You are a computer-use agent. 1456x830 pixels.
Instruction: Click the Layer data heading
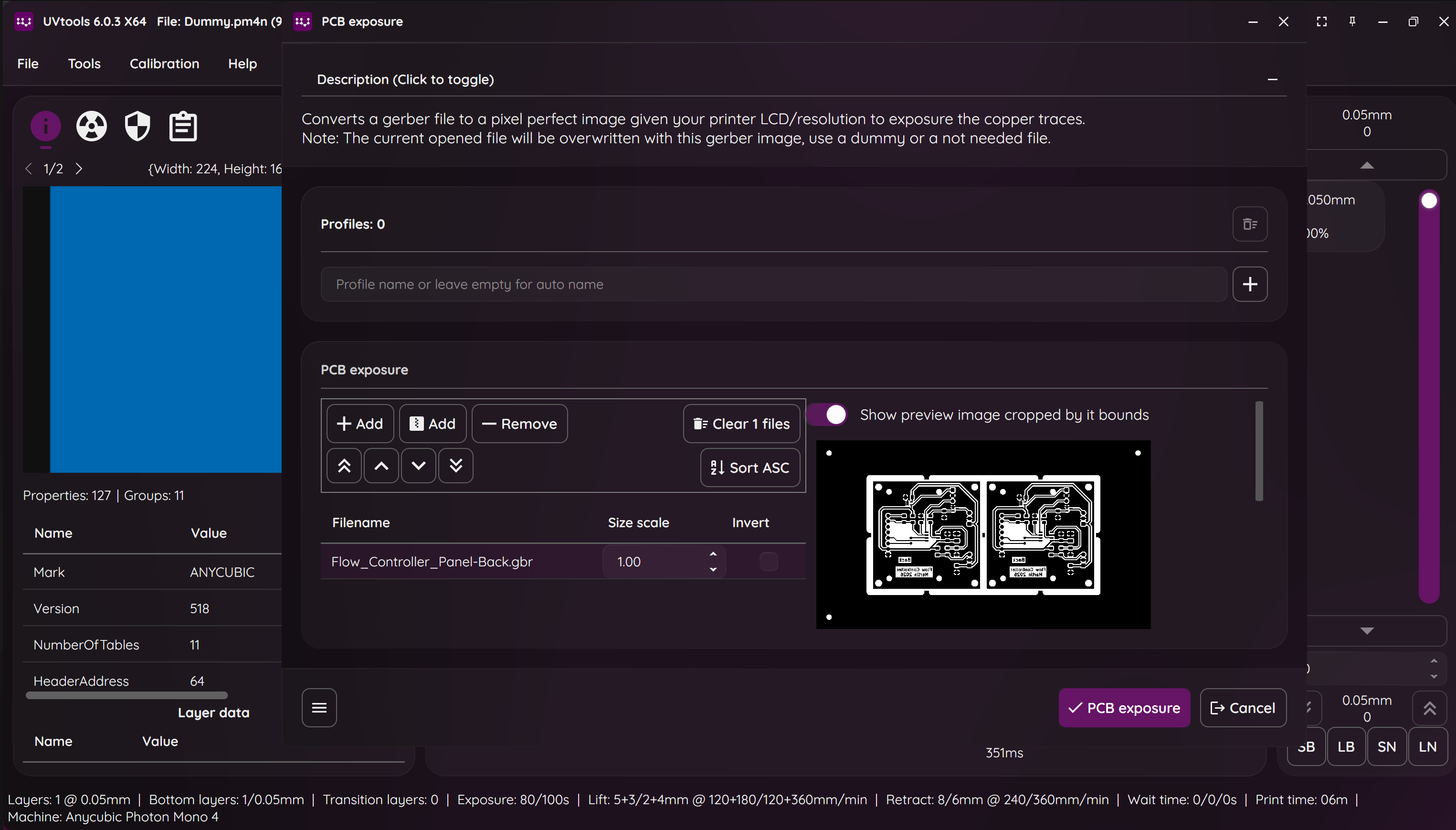click(214, 713)
